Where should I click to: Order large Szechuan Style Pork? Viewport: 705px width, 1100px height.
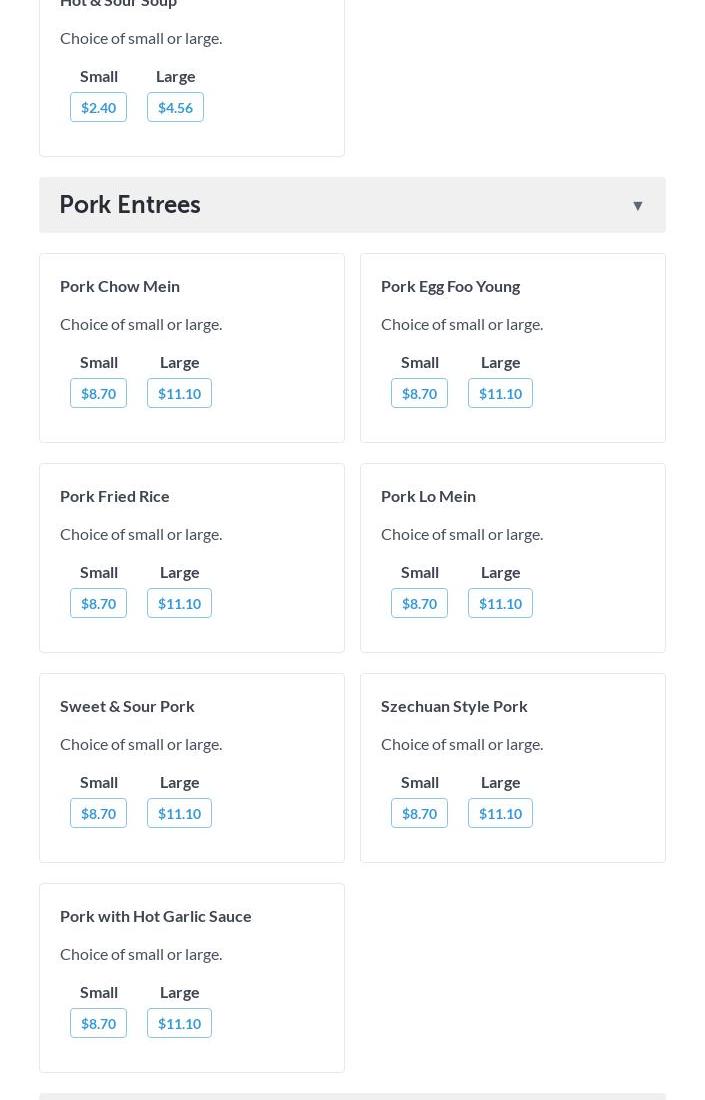[x=500, y=813]
